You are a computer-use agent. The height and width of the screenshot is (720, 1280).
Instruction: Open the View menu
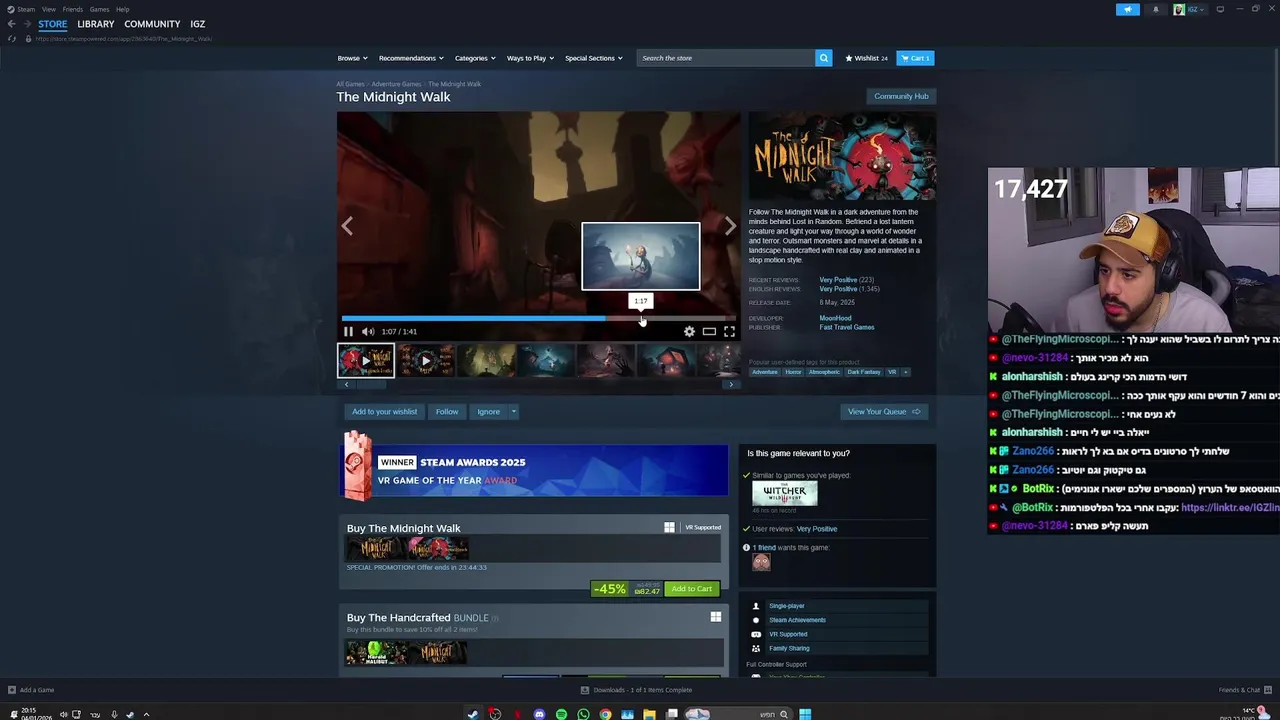pos(48,9)
